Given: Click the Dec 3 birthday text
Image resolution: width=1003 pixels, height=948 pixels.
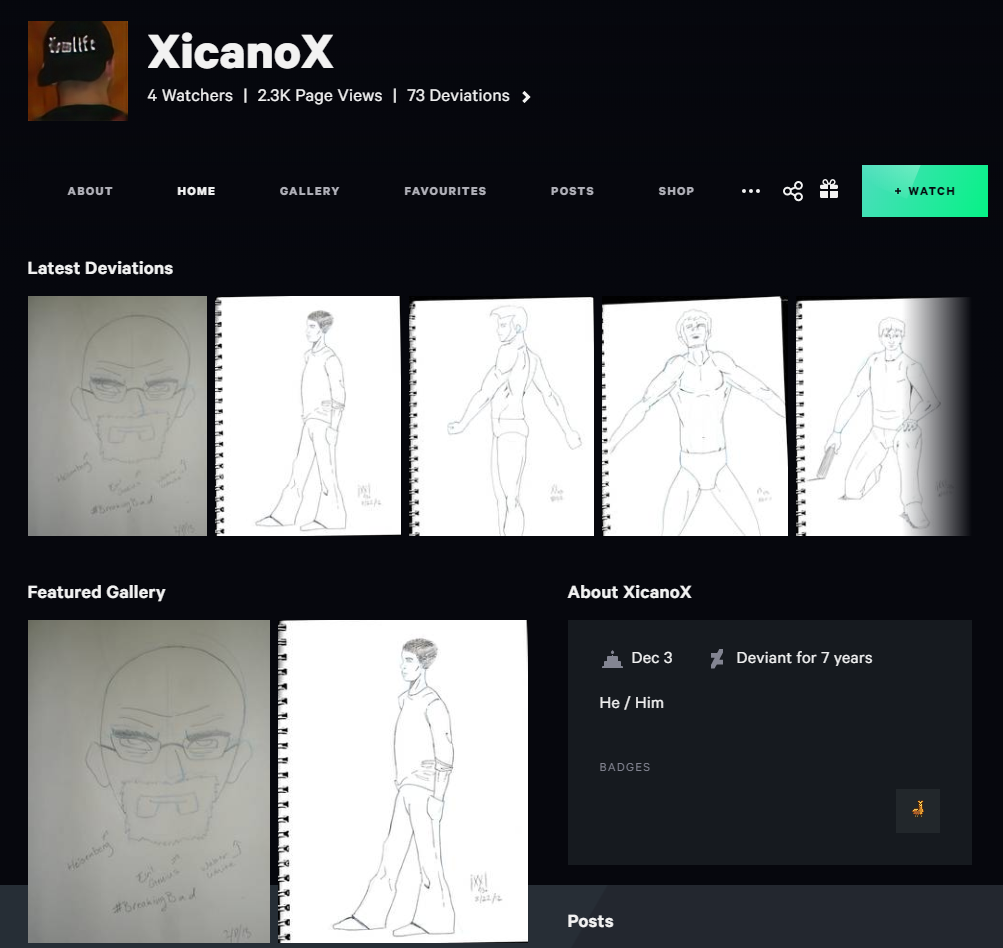Looking at the screenshot, I should pos(652,658).
